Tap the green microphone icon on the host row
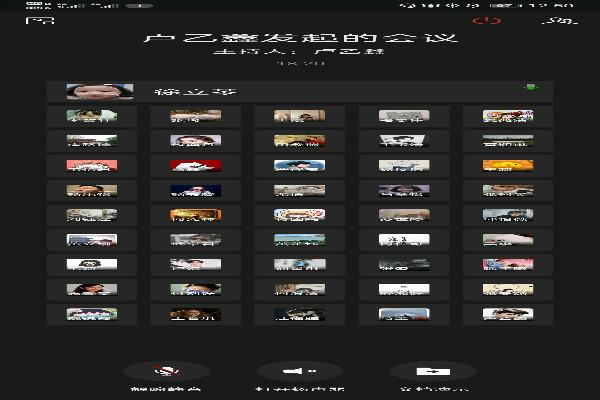 [x=529, y=90]
